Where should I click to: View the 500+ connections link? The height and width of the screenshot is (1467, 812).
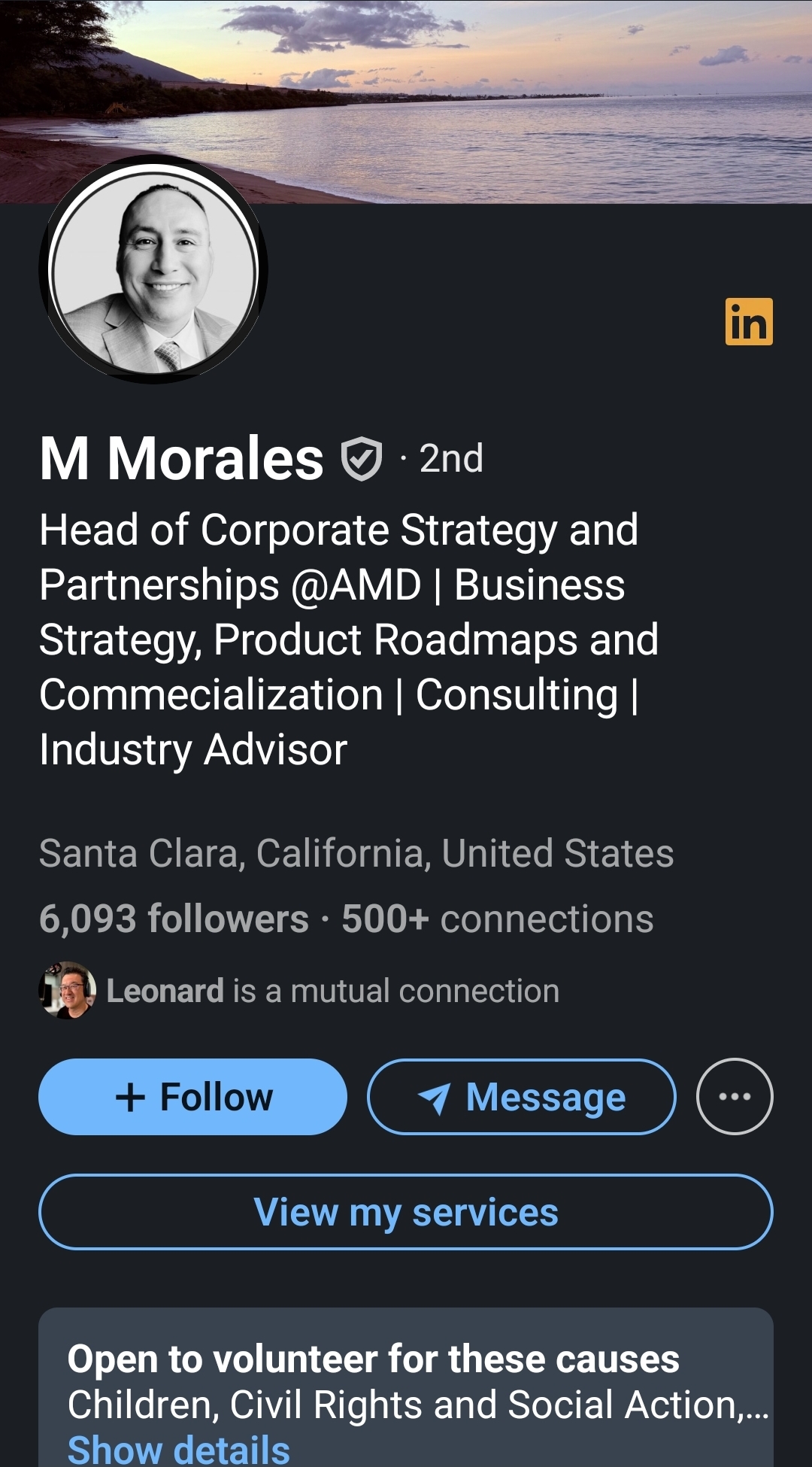pos(497,919)
